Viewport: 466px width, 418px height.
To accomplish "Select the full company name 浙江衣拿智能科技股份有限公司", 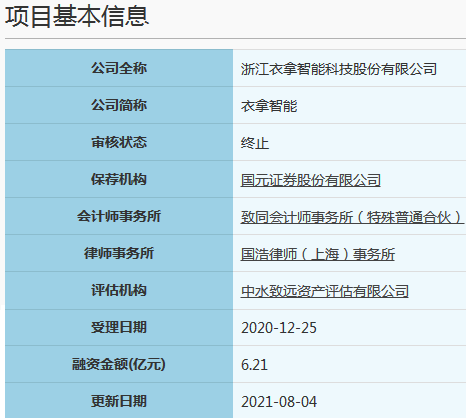I will coord(339,69).
